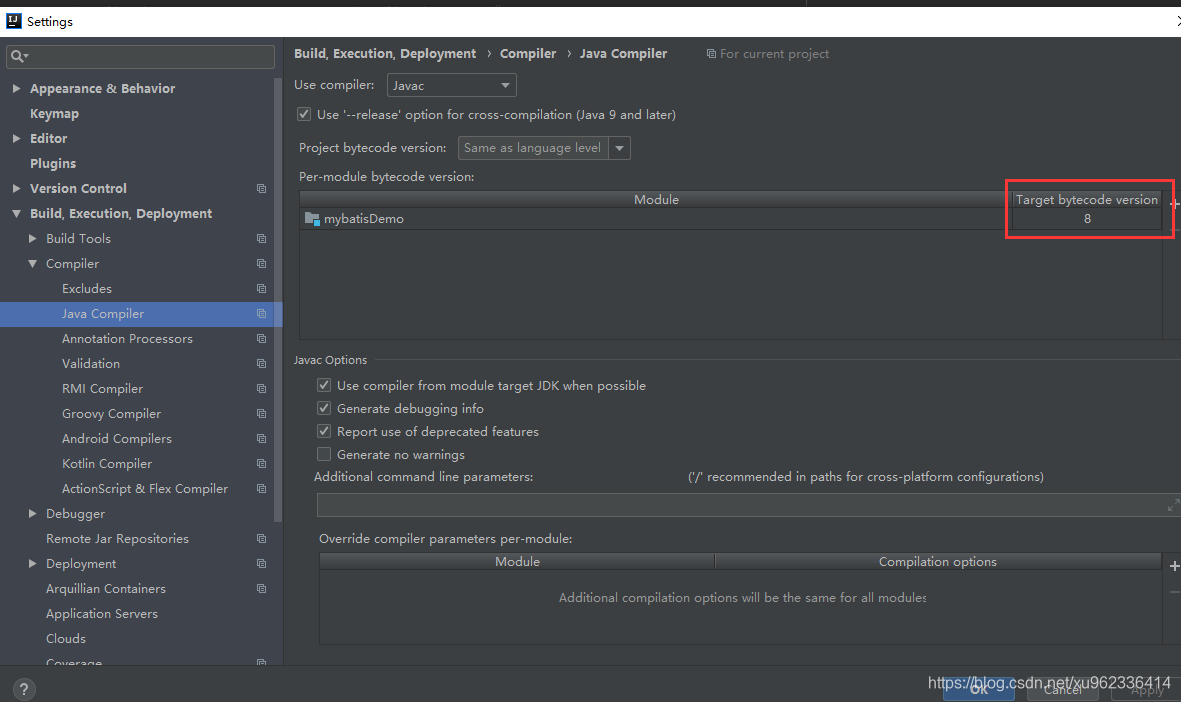Open the Keymap settings page

click(54, 114)
